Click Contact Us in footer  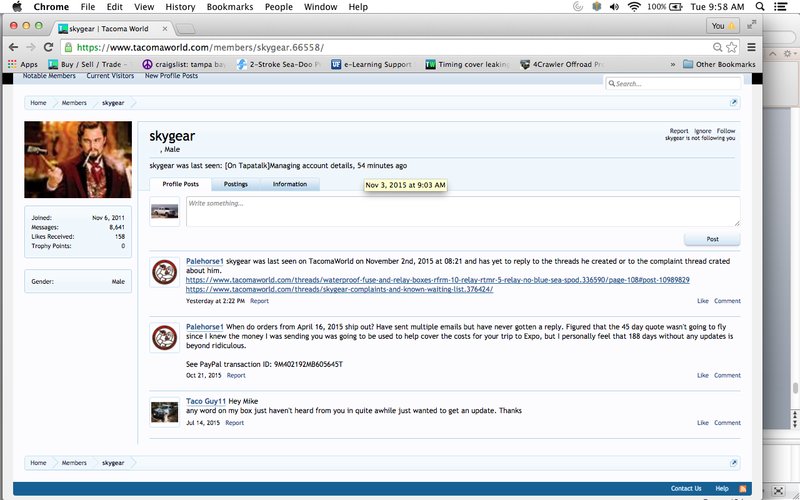pyautogui.click(x=686, y=488)
